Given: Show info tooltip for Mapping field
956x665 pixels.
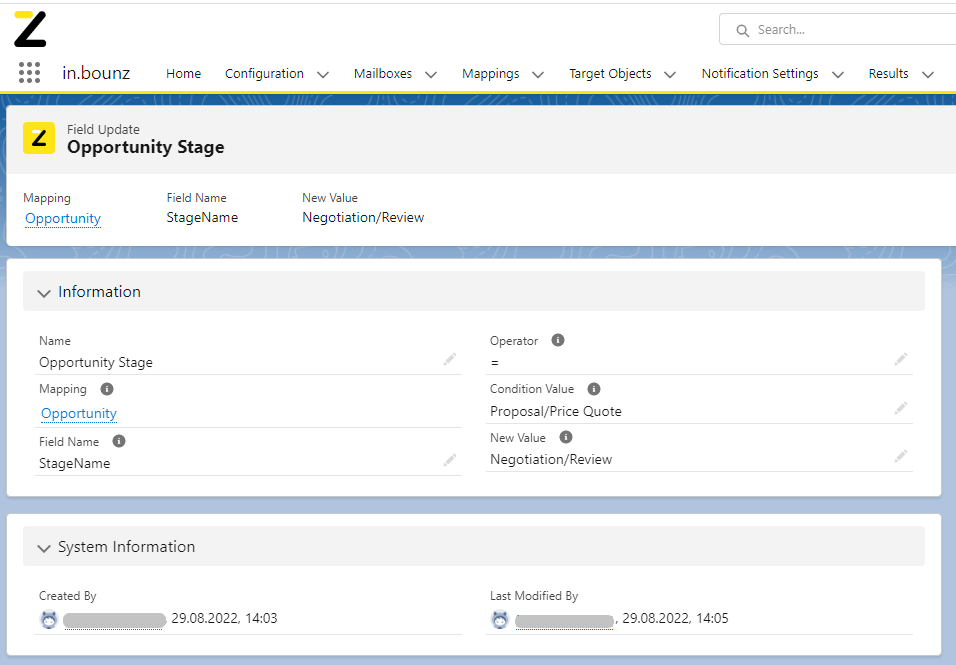Looking at the screenshot, I should click(x=107, y=389).
